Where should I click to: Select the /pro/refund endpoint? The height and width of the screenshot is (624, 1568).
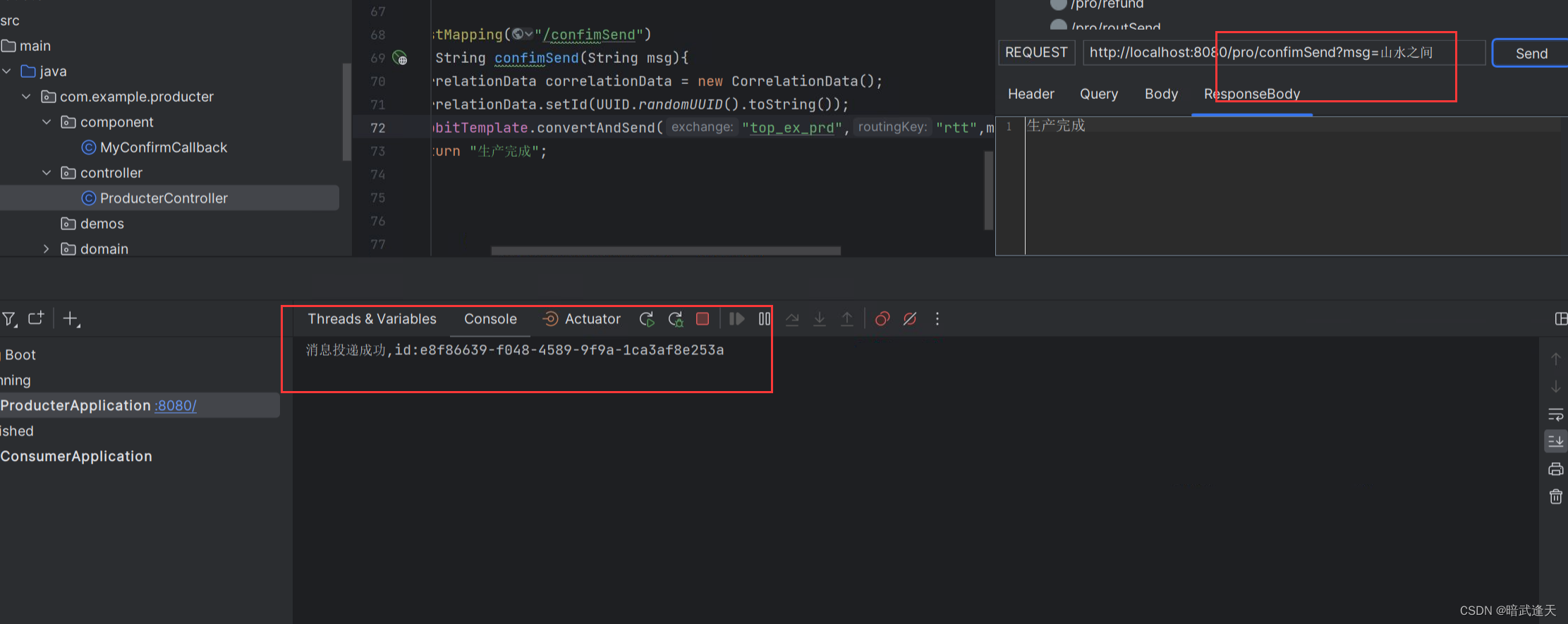tap(1106, 5)
